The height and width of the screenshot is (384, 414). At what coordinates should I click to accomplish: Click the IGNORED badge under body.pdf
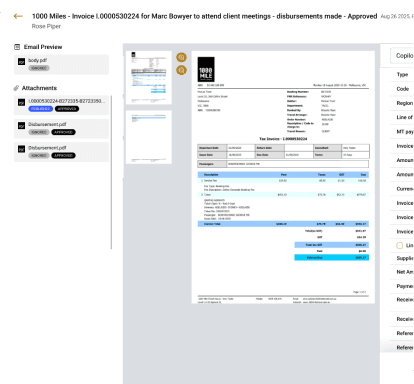[x=39, y=68]
